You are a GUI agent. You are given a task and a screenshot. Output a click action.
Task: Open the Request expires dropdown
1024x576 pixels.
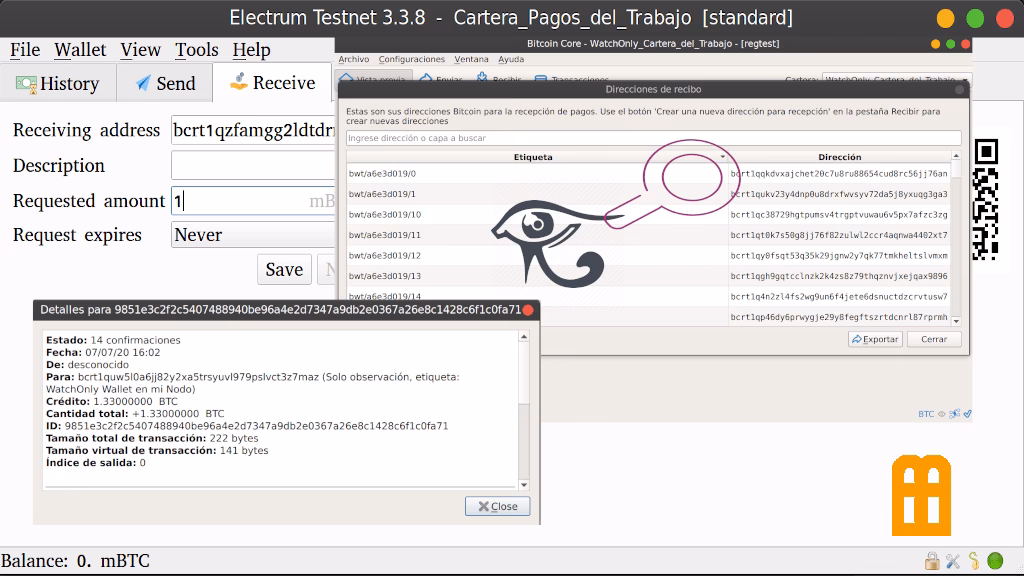(x=252, y=235)
